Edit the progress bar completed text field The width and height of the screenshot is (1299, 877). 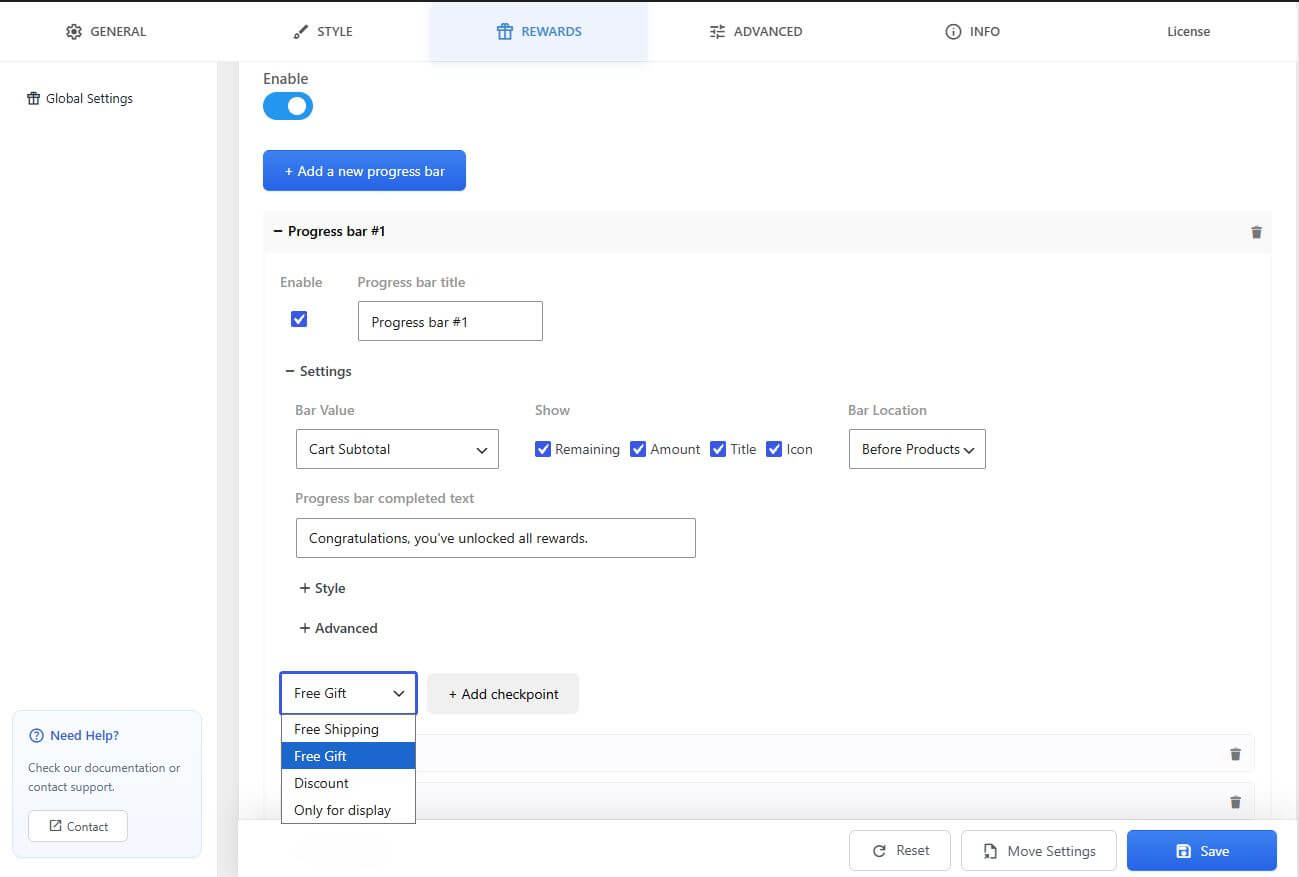[495, 538]
